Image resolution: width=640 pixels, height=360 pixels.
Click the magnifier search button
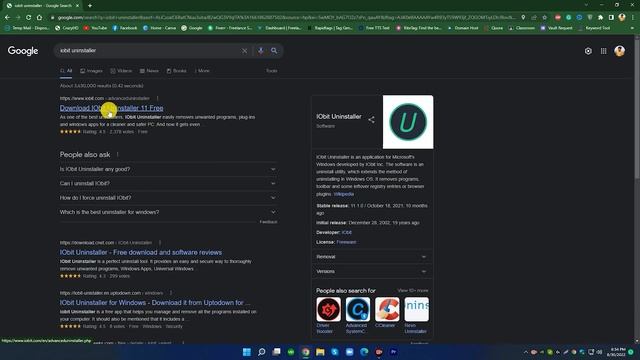click(x=274, y=51)
